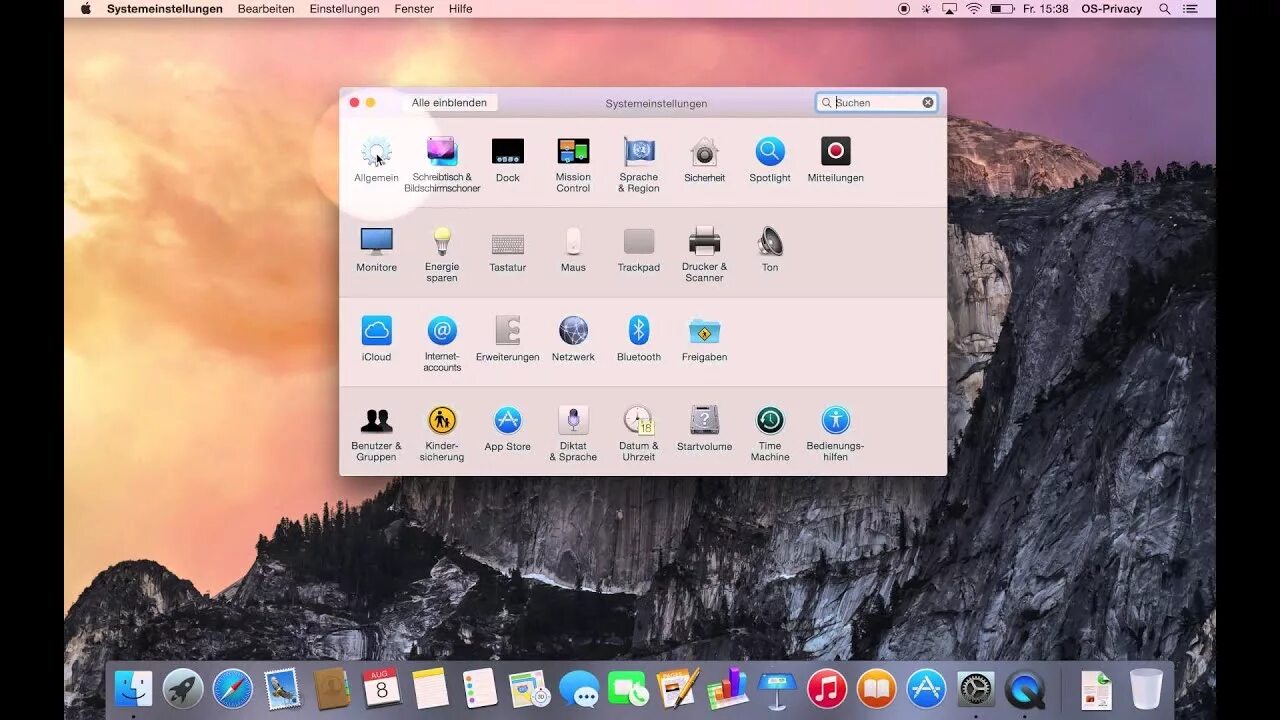Open iCloud preferences

(x=376, y=339)
